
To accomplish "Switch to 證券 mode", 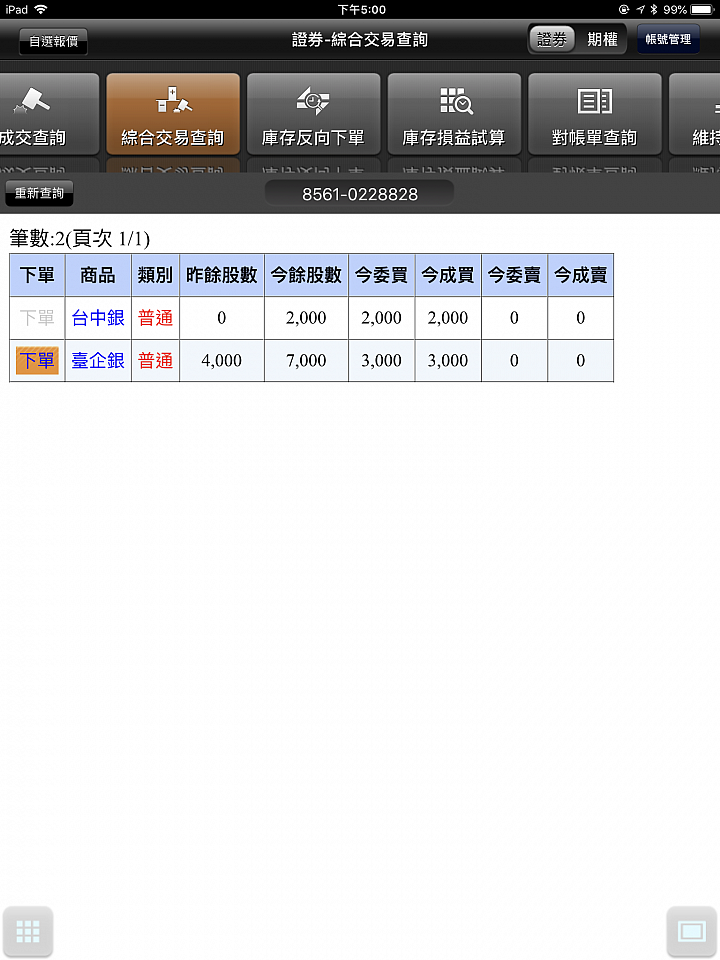I will pyautogui.click(x=552, y=40).
